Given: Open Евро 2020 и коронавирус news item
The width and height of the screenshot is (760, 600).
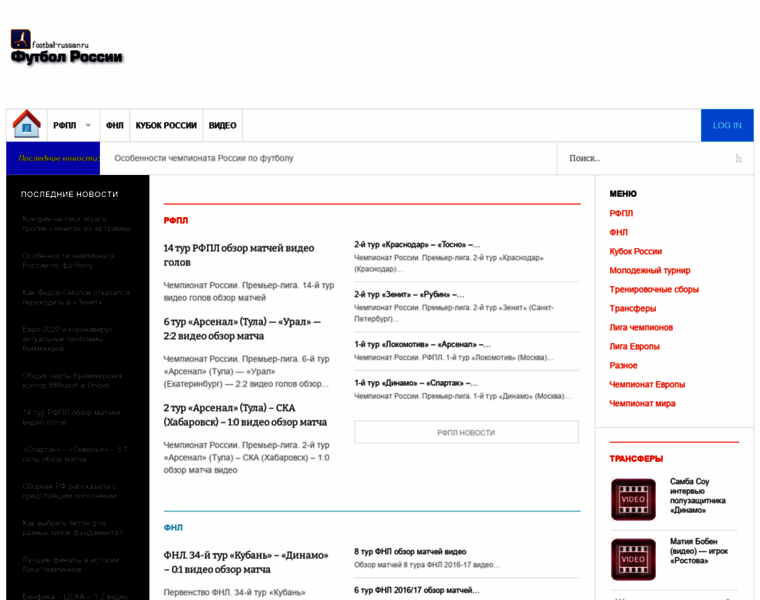Looking at the screenshot, I should point(67,339).
